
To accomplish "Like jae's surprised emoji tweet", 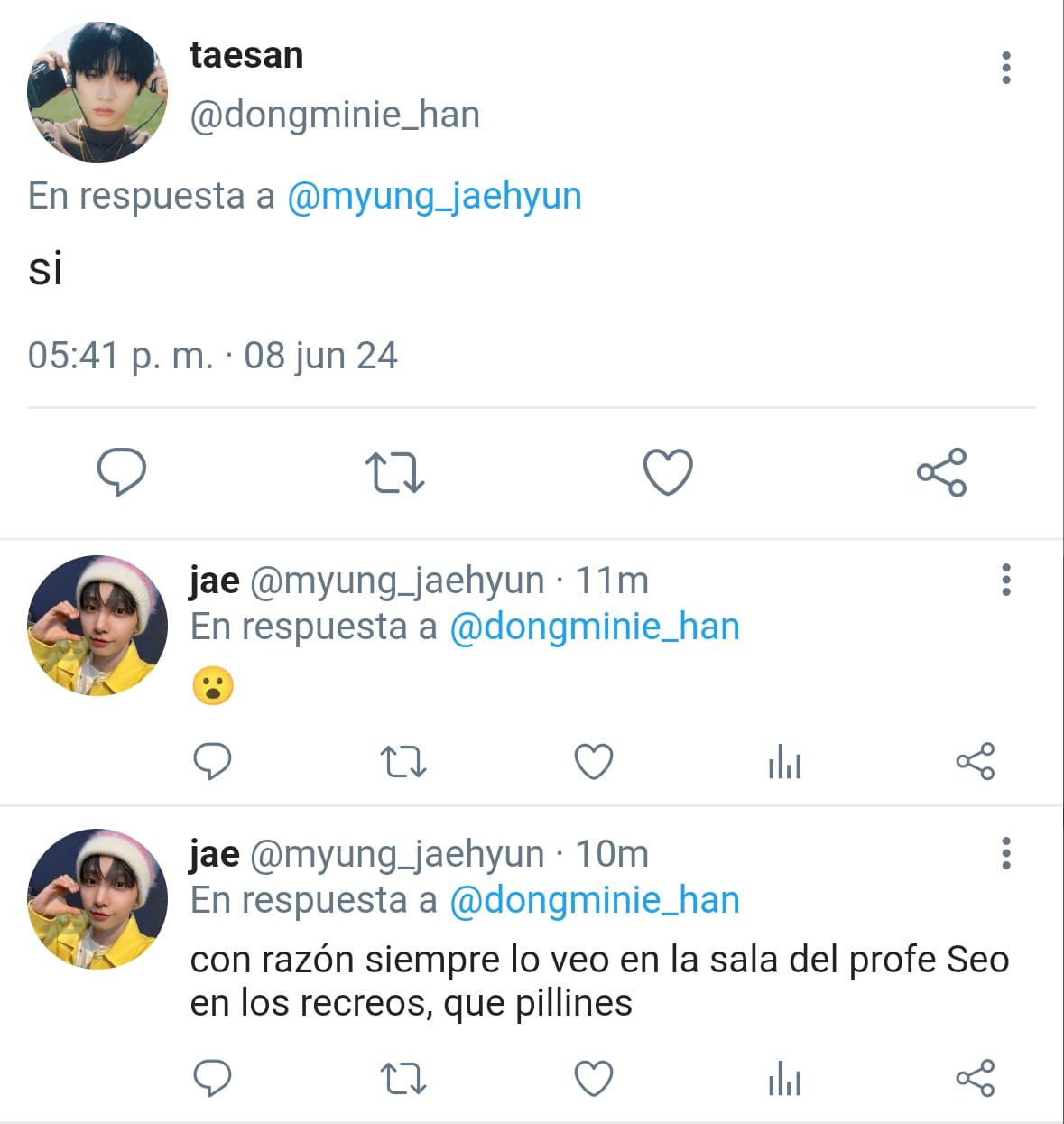I will [594, 762].
